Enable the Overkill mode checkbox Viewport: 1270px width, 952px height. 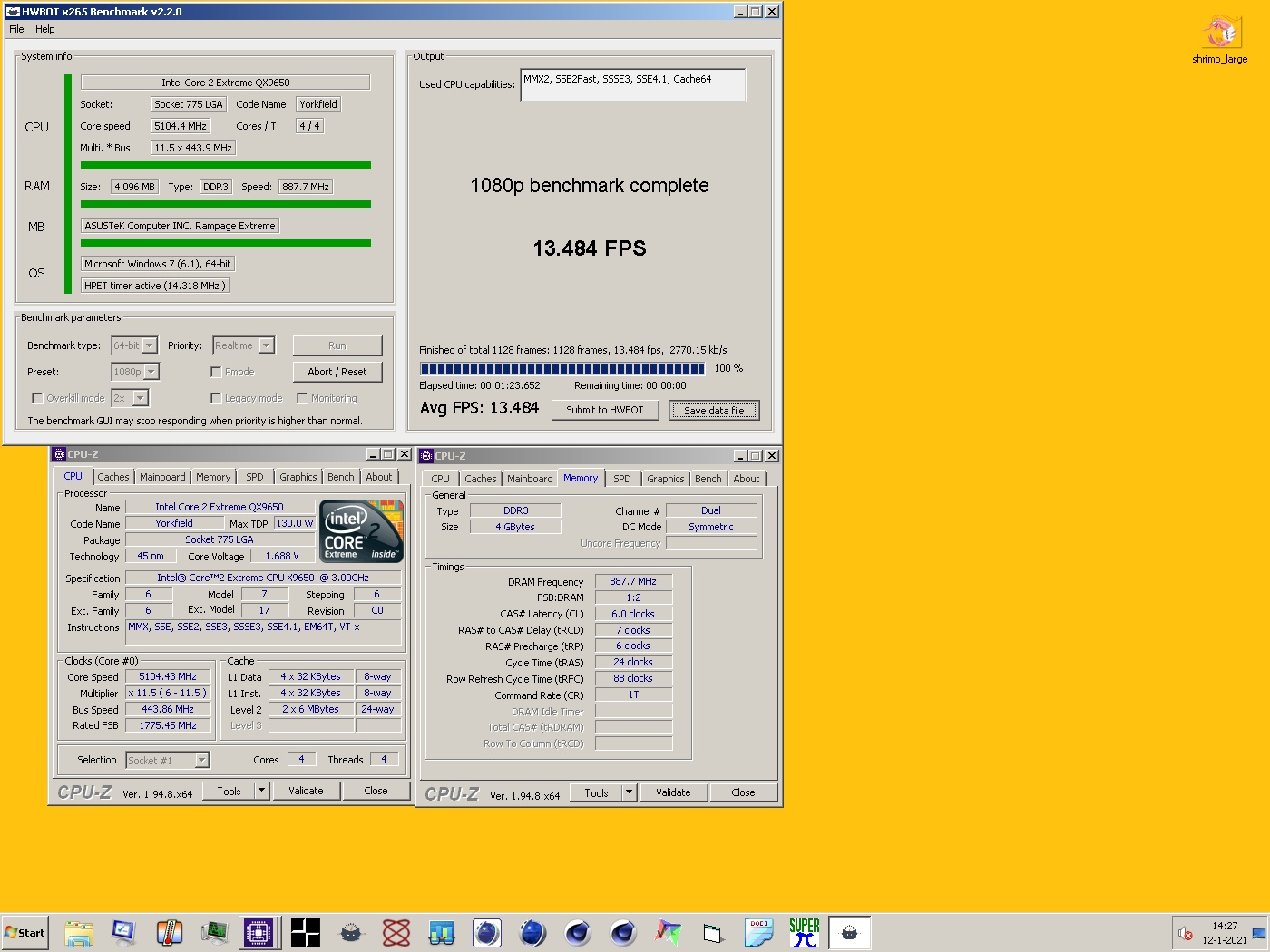click(x=37, y=398)
